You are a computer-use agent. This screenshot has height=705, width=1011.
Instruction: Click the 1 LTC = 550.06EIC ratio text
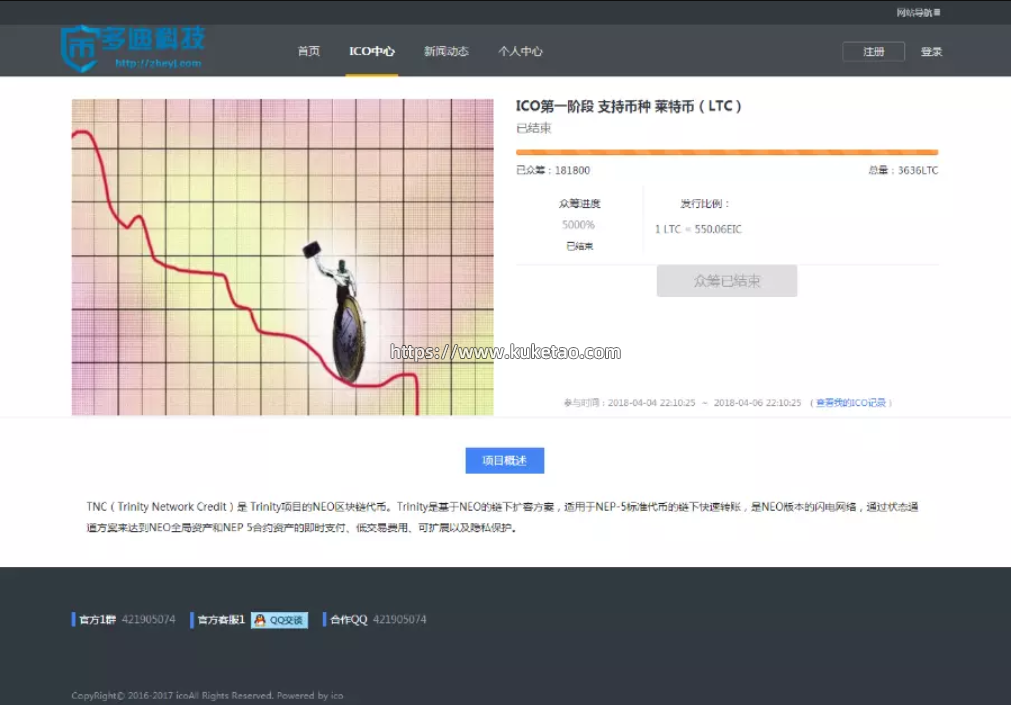tap(698, 229)
